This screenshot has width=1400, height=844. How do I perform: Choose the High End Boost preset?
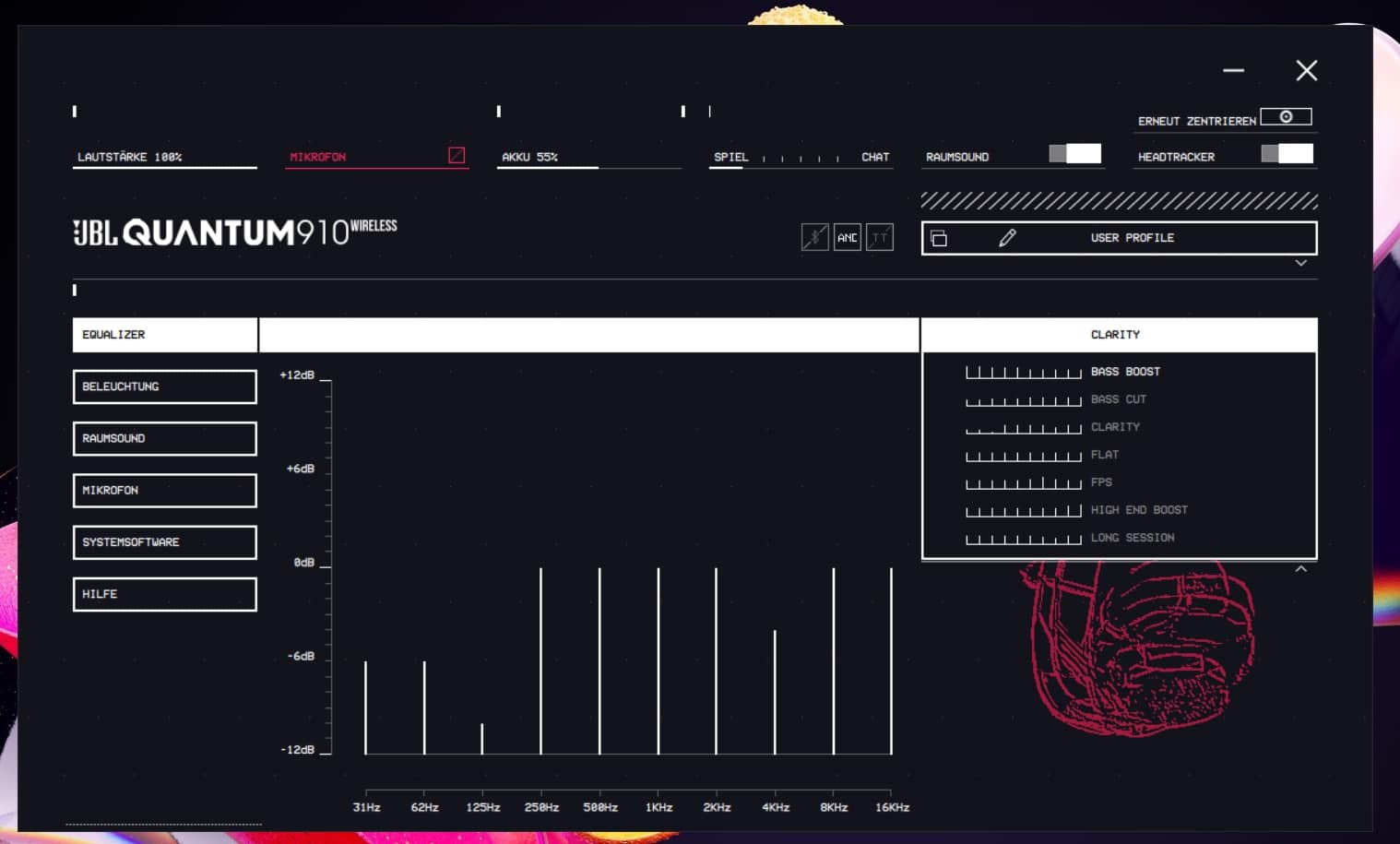click(x=1138, y=510)
